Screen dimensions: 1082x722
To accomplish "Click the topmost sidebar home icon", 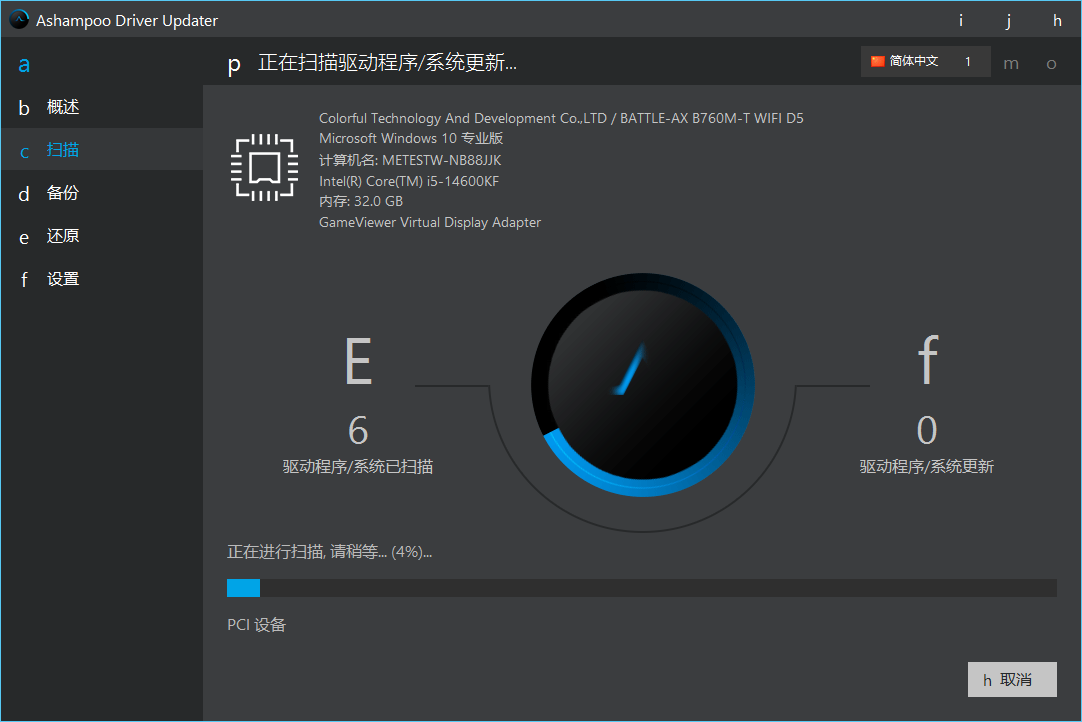I will [x=24, y=64].
